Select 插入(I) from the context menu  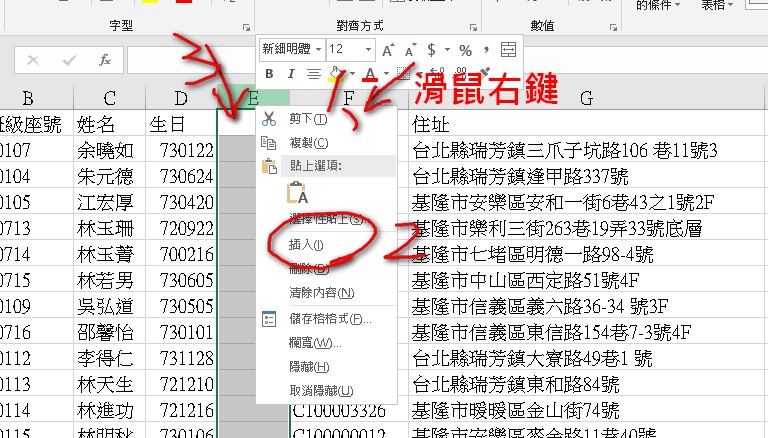pos(306,244)
